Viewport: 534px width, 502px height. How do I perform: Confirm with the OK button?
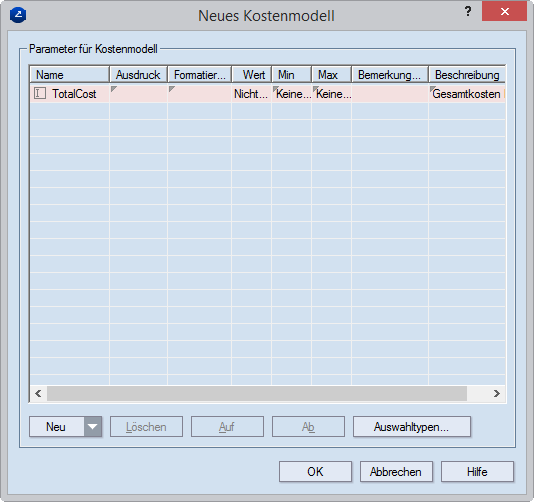tap(315, 472)
